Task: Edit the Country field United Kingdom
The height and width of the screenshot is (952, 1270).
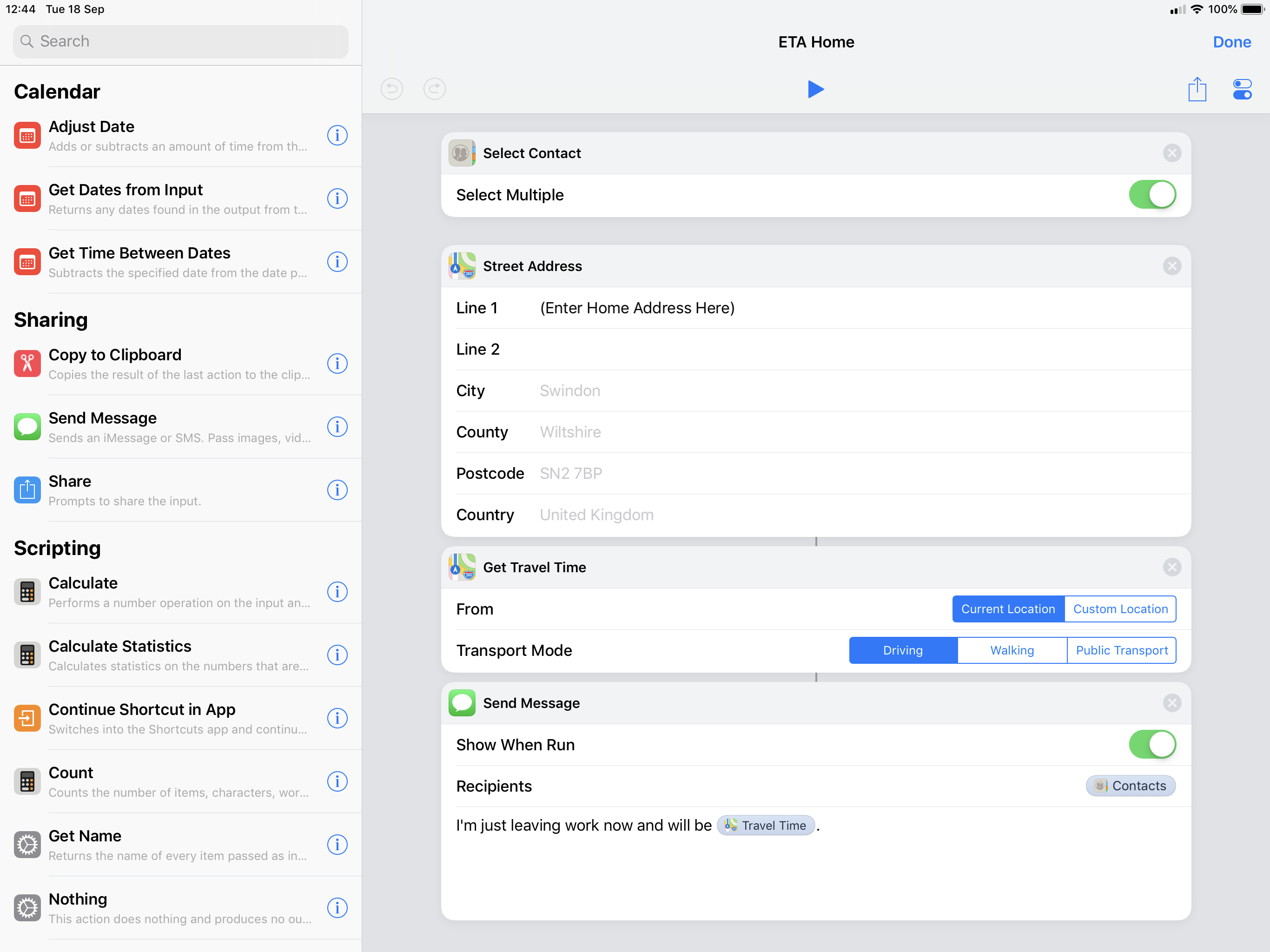Action: [x=816, y=515]
